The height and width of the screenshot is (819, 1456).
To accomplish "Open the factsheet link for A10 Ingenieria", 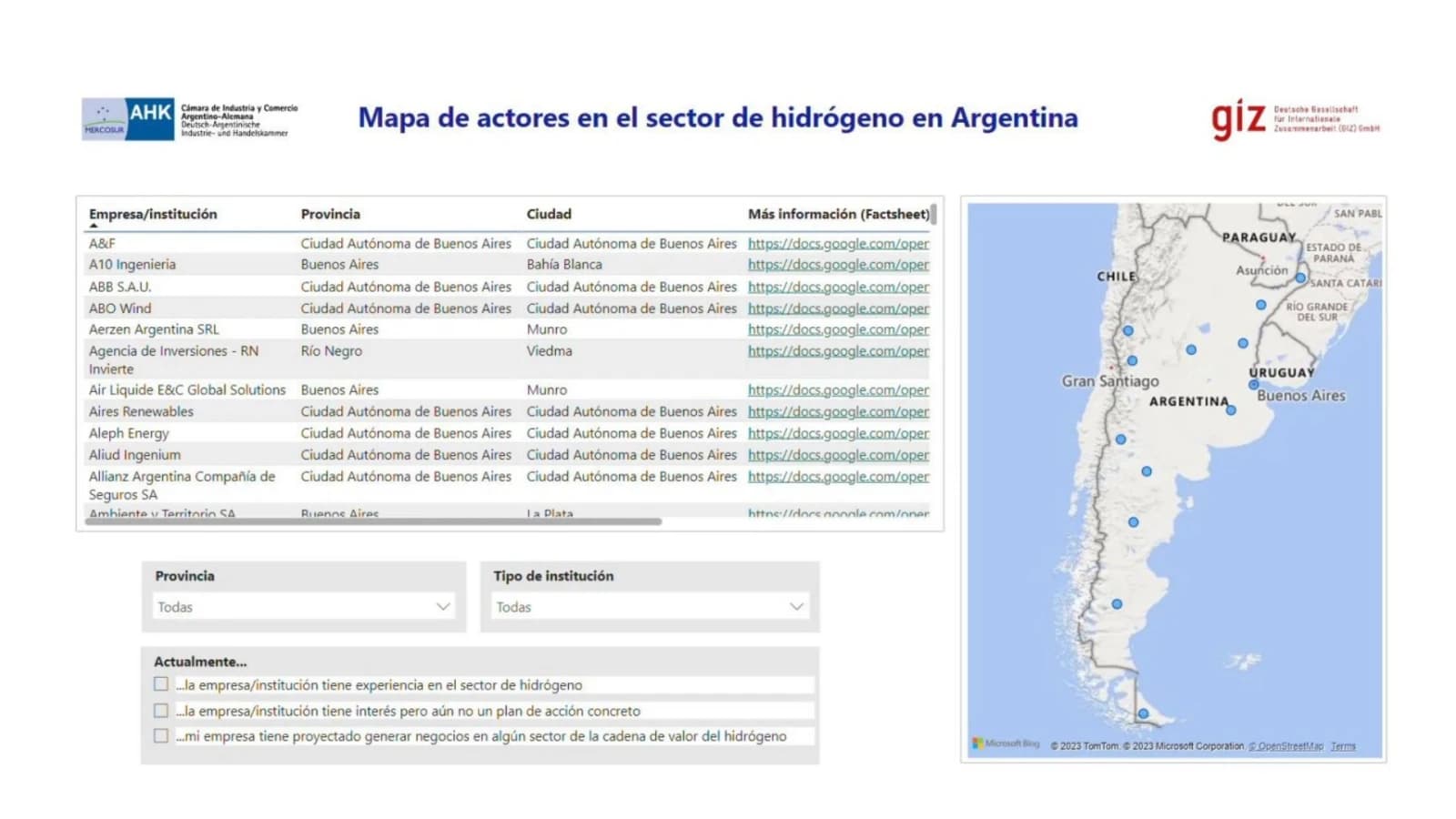I will pyautogui.click(x=838, y=264).
